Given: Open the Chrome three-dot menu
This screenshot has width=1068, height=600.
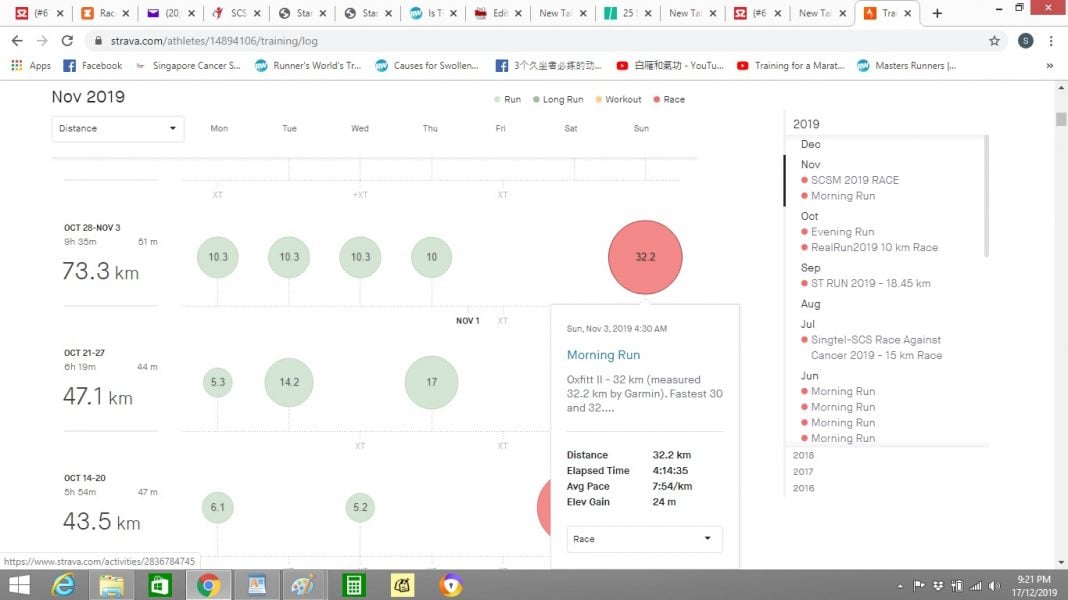Looking at the screenshot, I should (x=1051, y=41).
